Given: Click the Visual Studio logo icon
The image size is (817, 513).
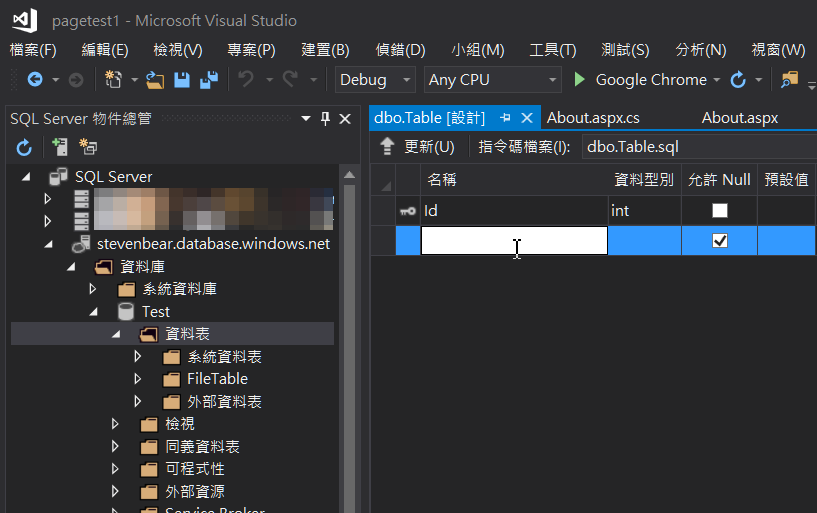Looking at the screenshot, I should (x=25, y=20).
